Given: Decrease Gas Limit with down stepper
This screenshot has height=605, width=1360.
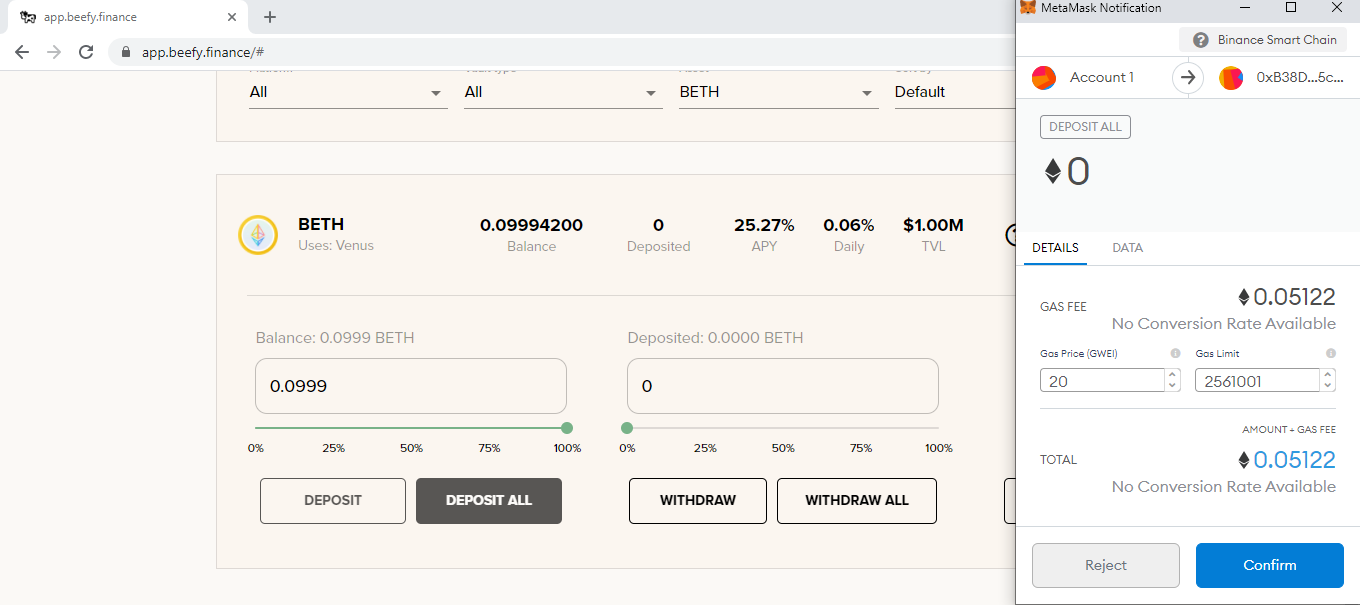Looking at the screenshot, I should click(x=1328, y=386).
